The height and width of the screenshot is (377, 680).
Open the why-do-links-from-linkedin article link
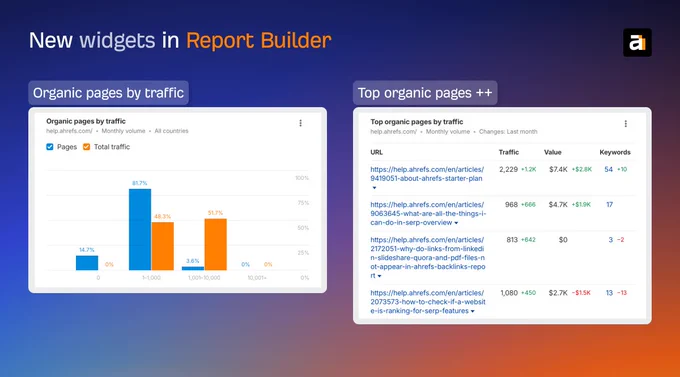[428, 257]
